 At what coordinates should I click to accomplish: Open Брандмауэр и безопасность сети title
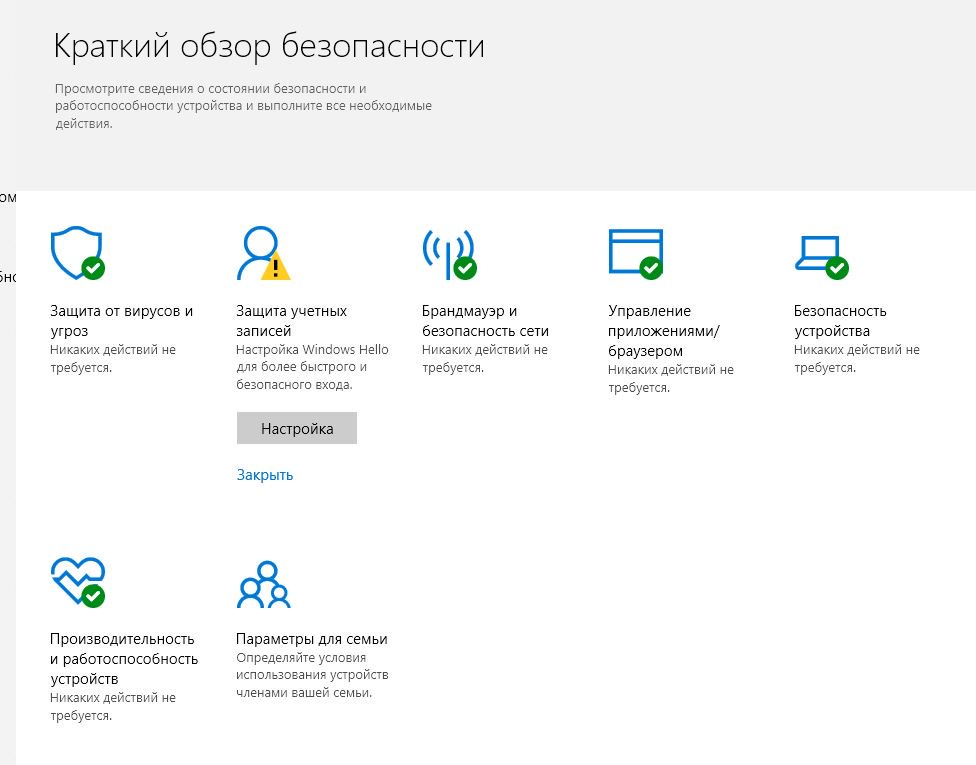point(486,321)
